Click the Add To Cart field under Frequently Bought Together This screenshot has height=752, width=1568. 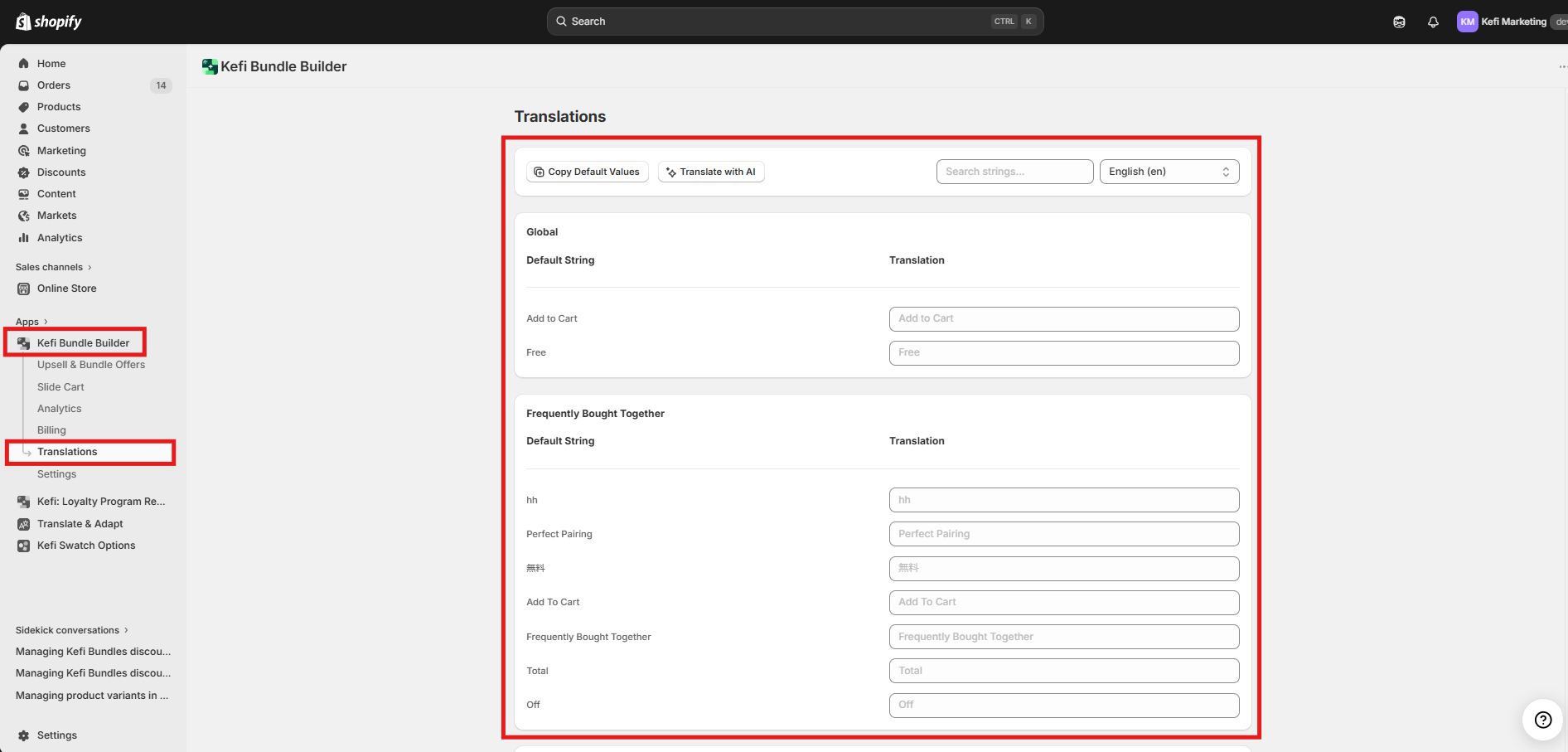point(1064,602)
